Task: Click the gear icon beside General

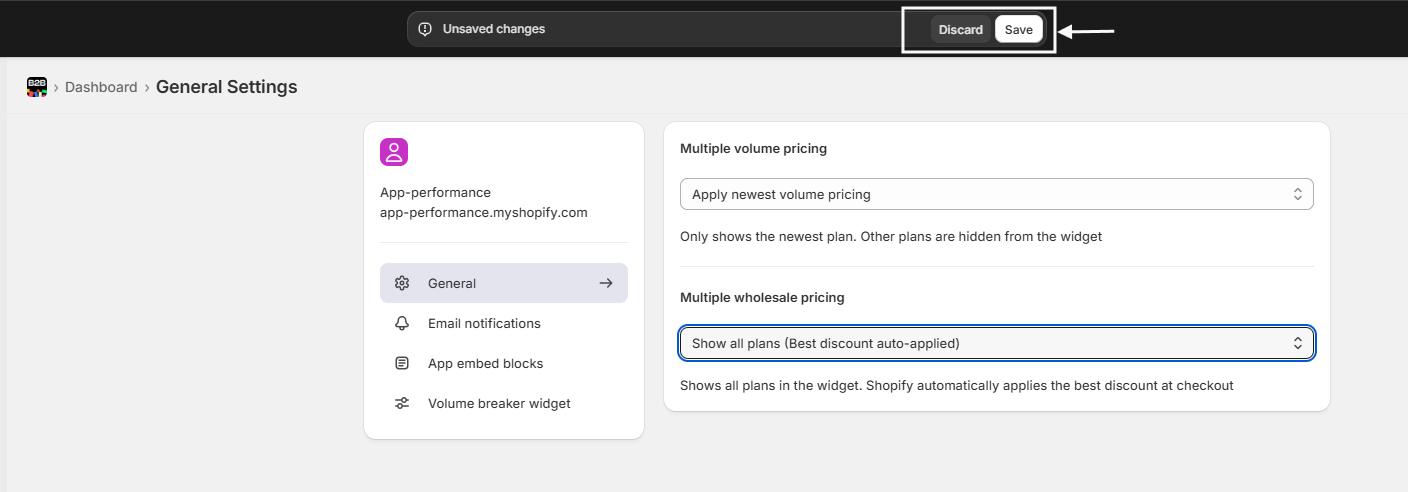Action: coord(402,283)
